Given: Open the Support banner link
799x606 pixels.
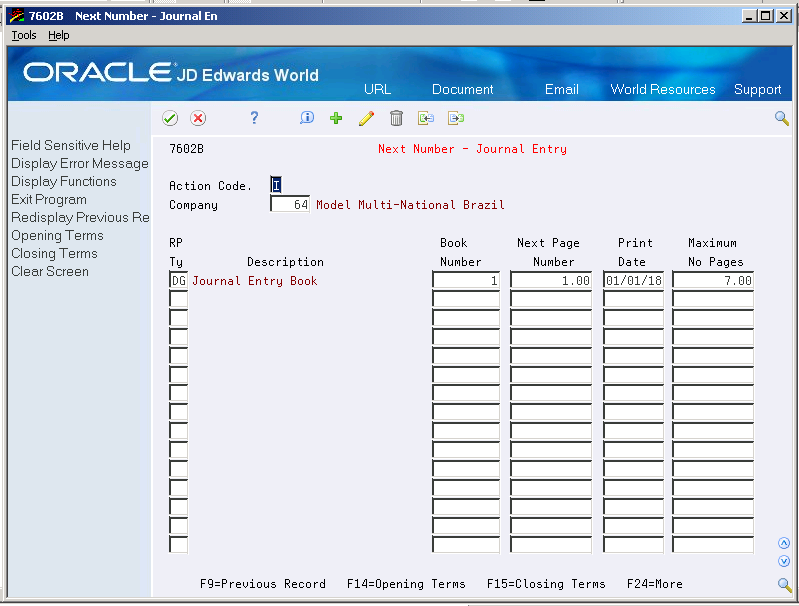Looking at the screenshot, I should (x=758, y=90).
